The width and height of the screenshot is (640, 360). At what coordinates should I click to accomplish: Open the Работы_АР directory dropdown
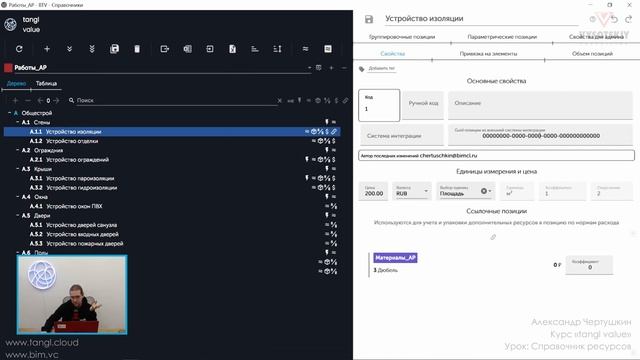point(309,68)
